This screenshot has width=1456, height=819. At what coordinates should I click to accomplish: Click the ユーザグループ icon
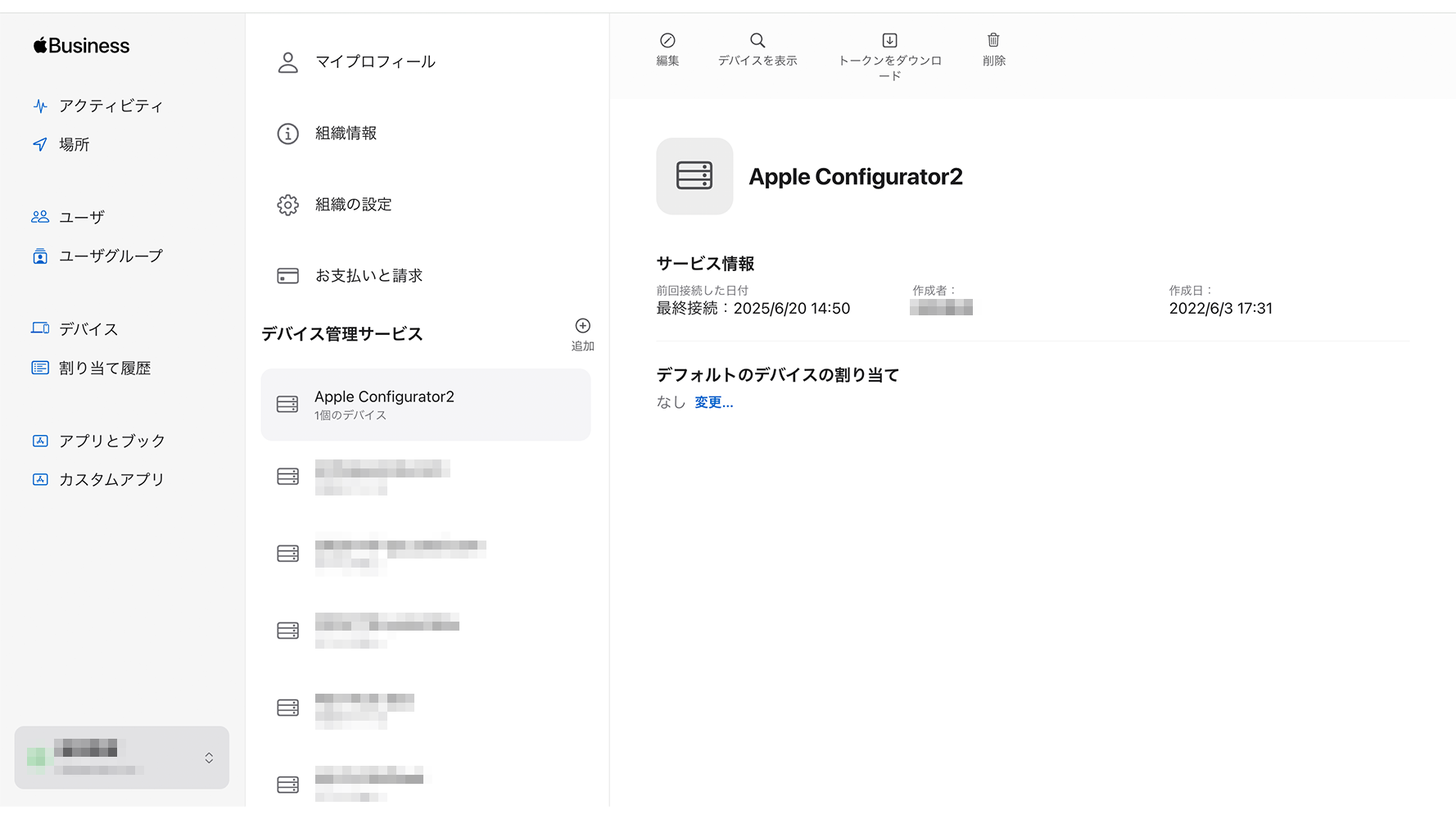click(40, 256)
